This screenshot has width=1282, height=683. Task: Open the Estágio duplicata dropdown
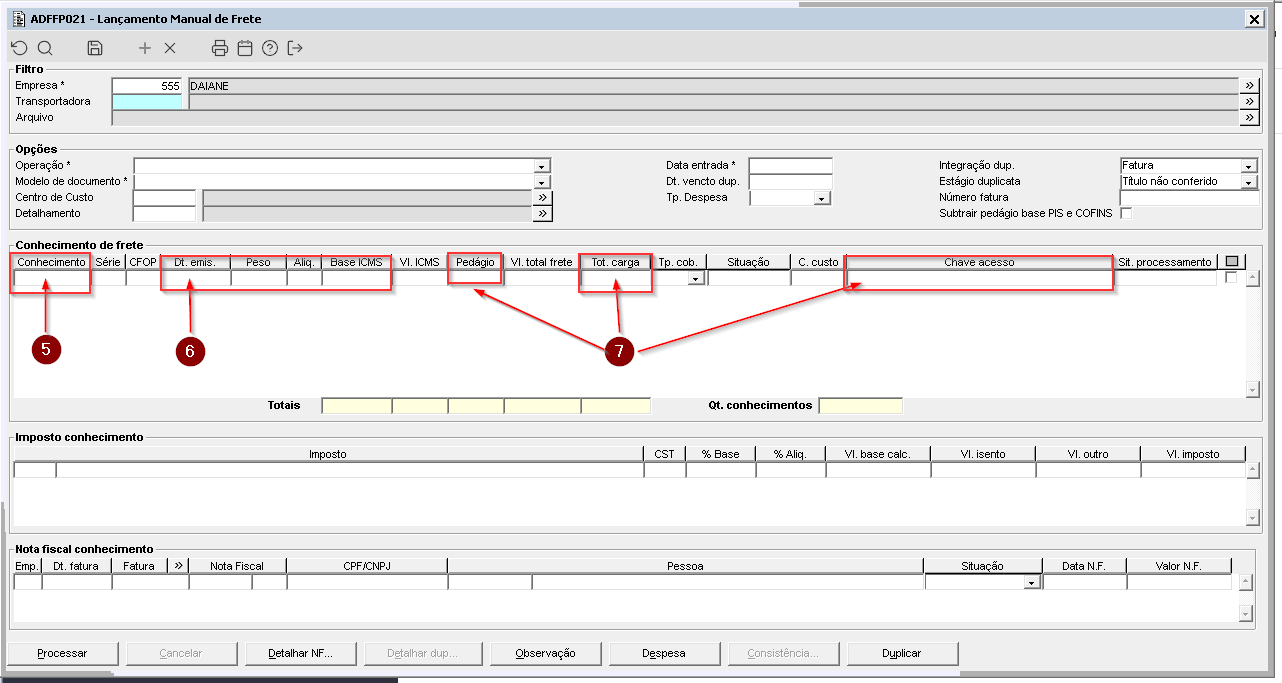(x=1248, y=182)
